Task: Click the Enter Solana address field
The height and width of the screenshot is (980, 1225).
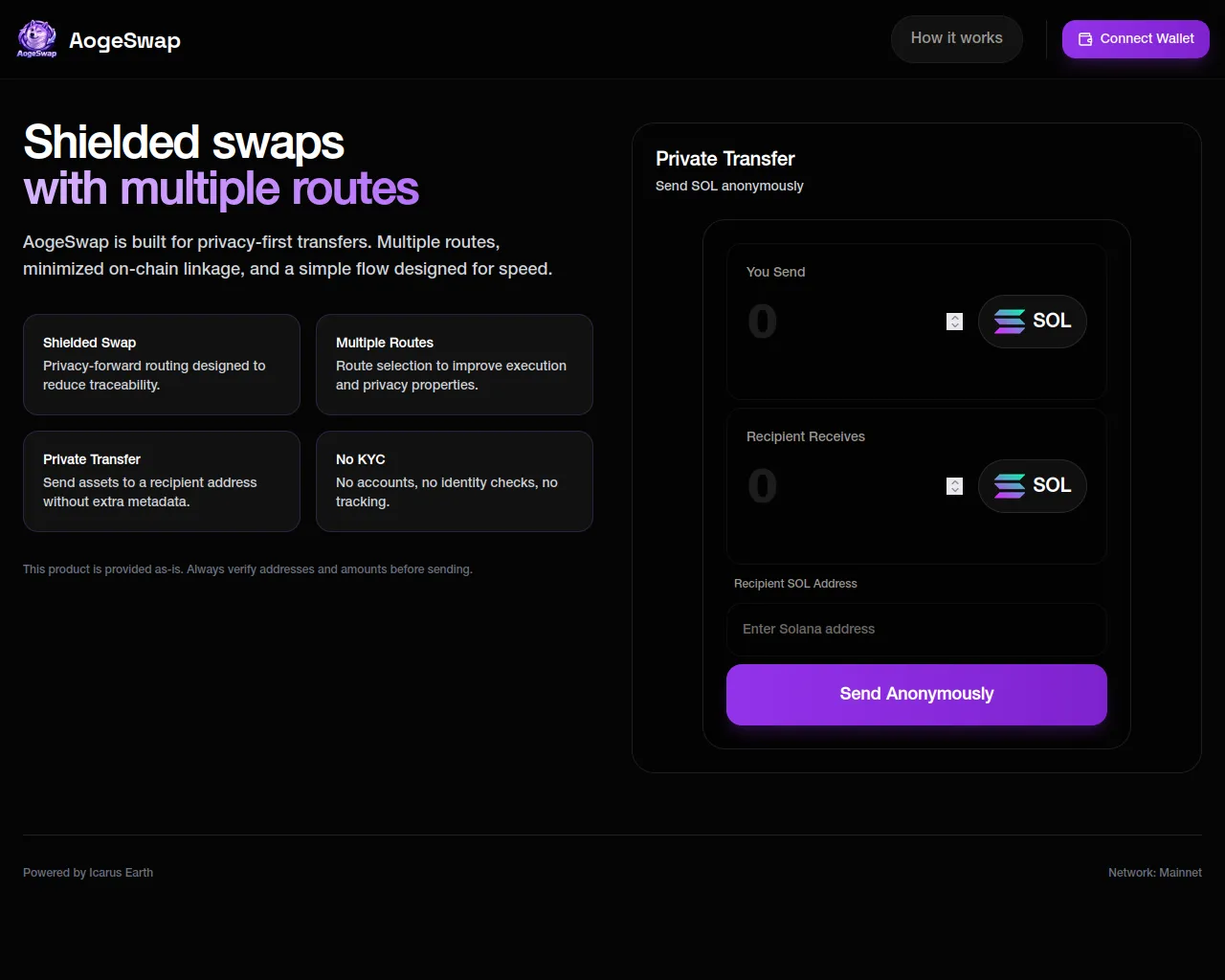Action: point(916,629)
